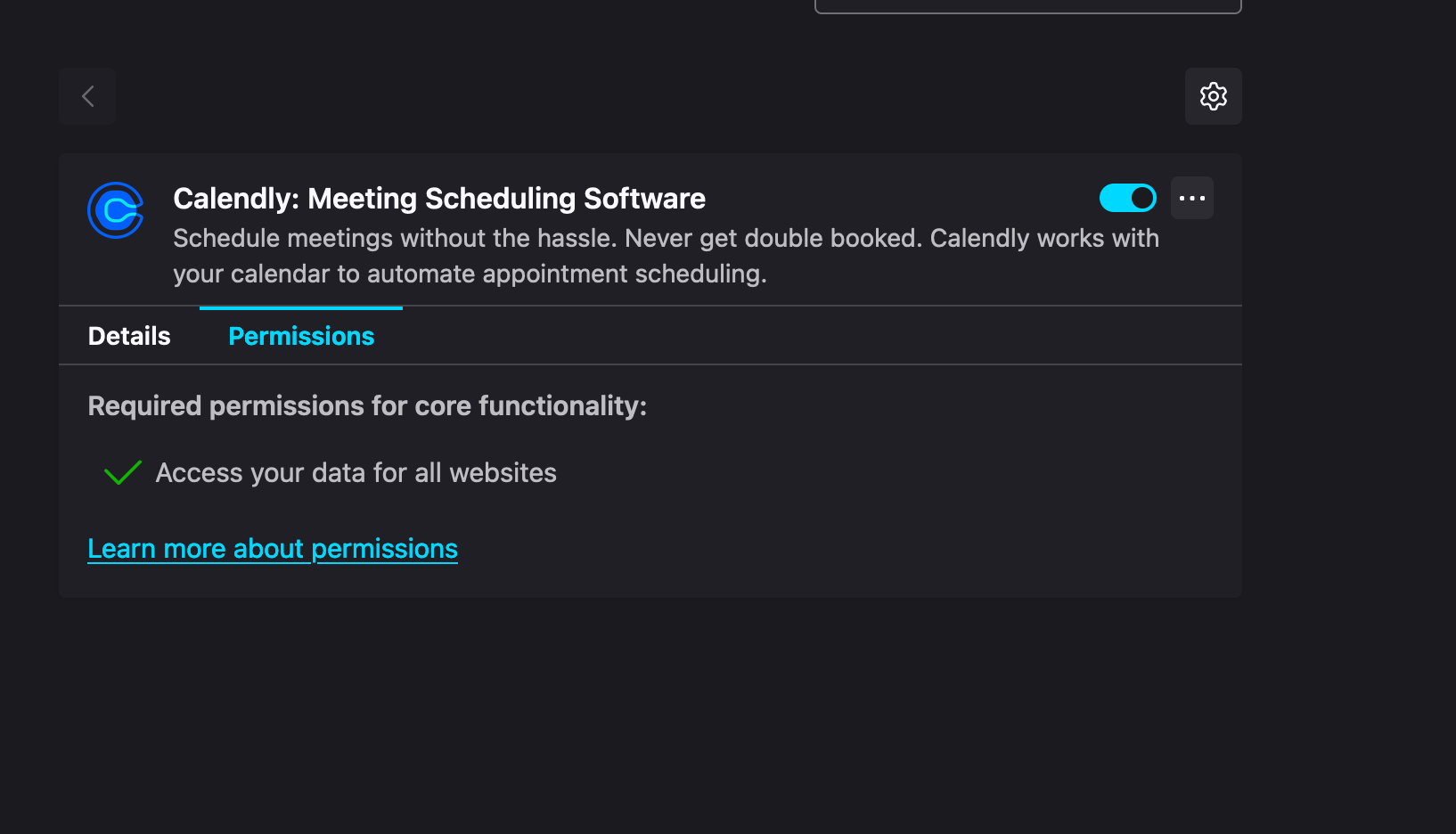Viewport: 1456px width, 834px height.
Task: Follow the underlined permissions help link
Action: tap(273, 549)
